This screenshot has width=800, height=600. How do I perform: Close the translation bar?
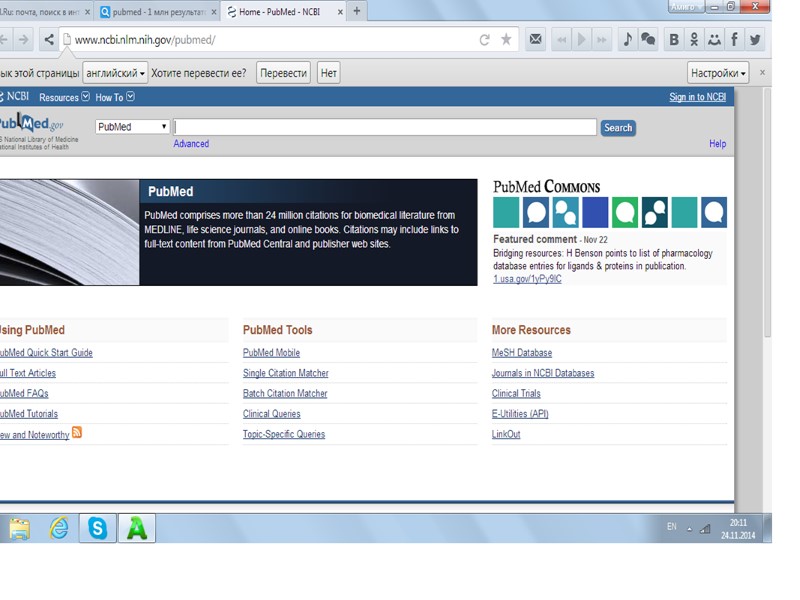pyautogui.click(x=762, y=72)
